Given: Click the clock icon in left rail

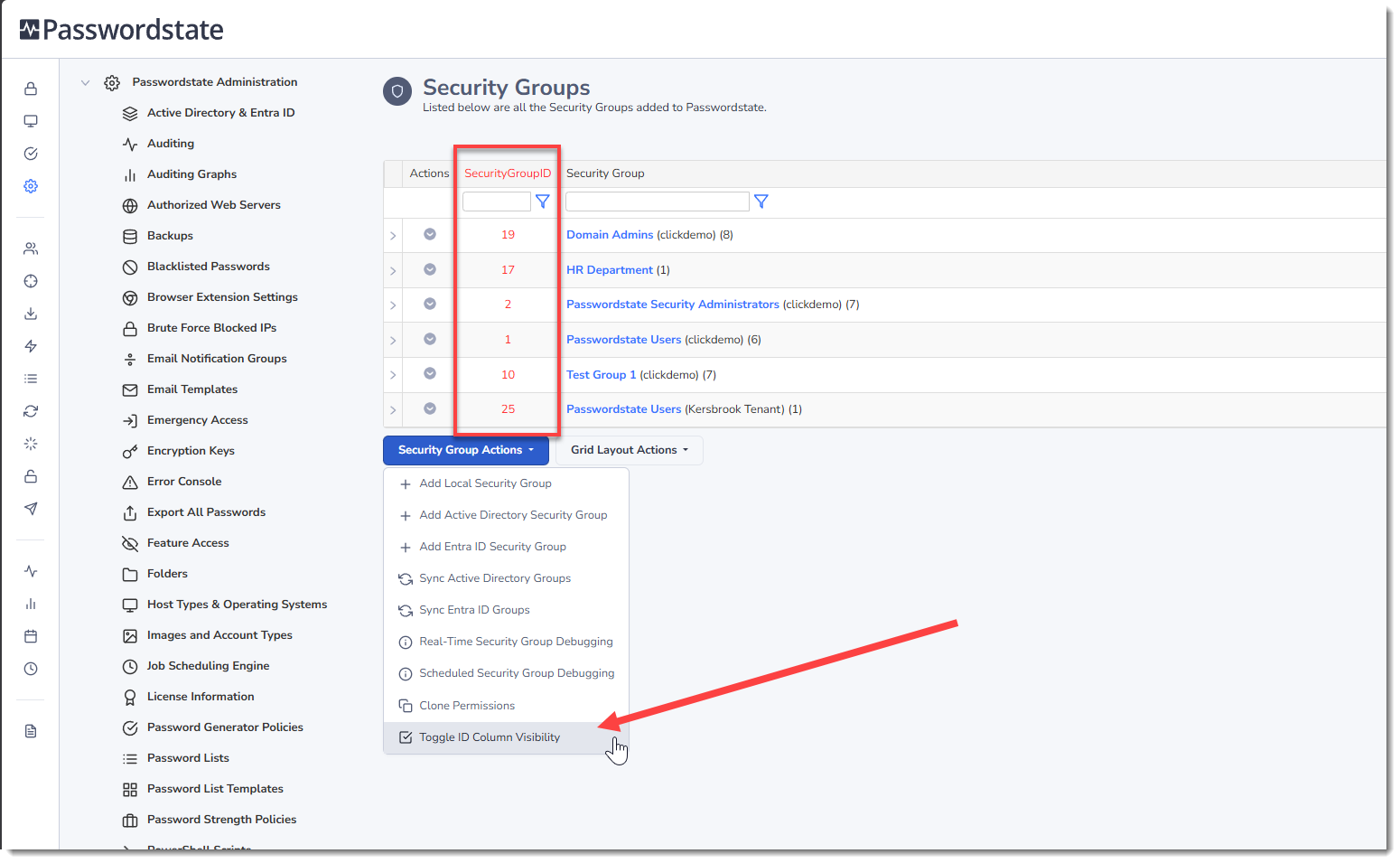Looking at the screenshot, I should click(x=31, y=669).
